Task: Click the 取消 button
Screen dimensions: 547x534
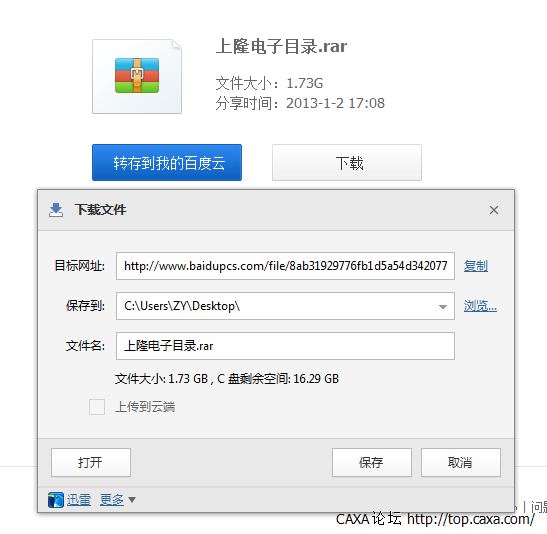Action: (460, 462)
